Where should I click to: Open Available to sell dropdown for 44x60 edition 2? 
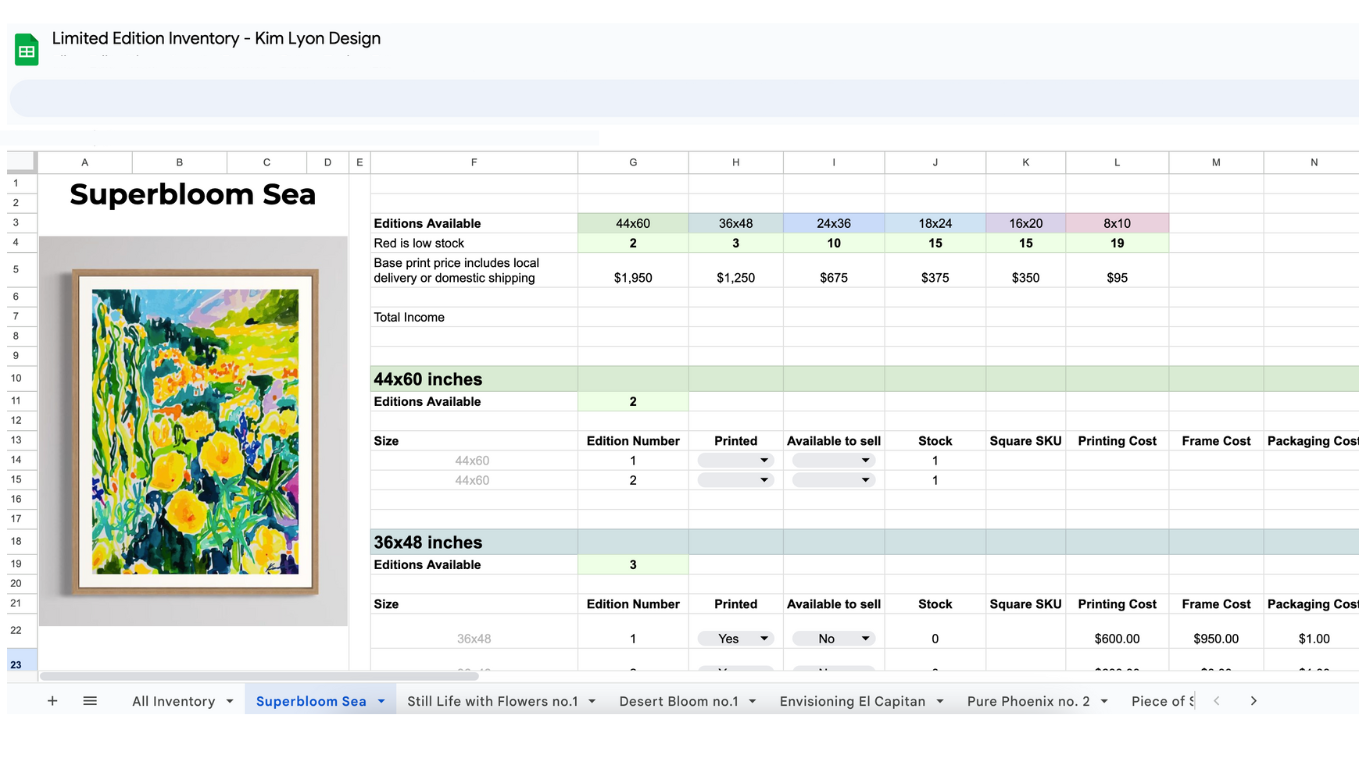pos(834,480)
